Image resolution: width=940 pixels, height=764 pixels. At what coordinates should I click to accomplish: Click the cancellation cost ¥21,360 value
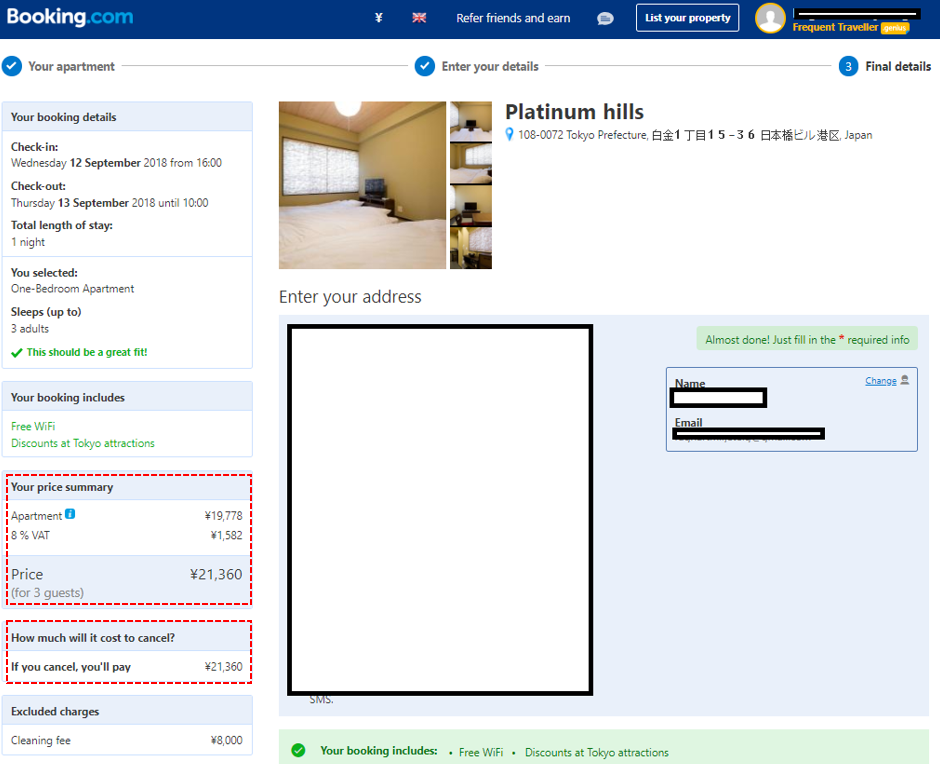point(224,666)
